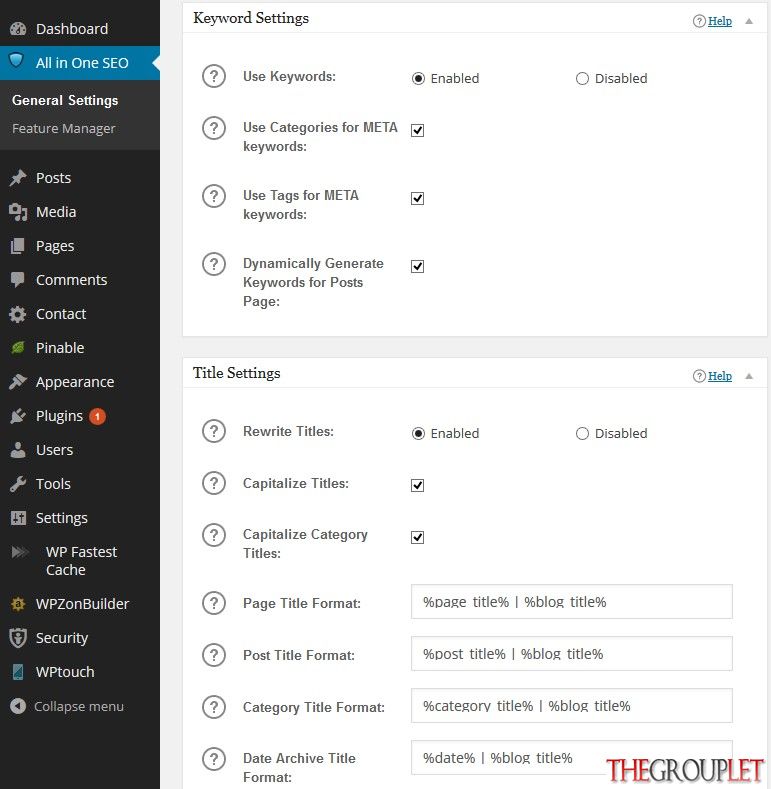Toggle Dynamically Generate Keywords for Posts Page checkbox
The height and width of the screenshot is (789, 771).
pos(417,266)
